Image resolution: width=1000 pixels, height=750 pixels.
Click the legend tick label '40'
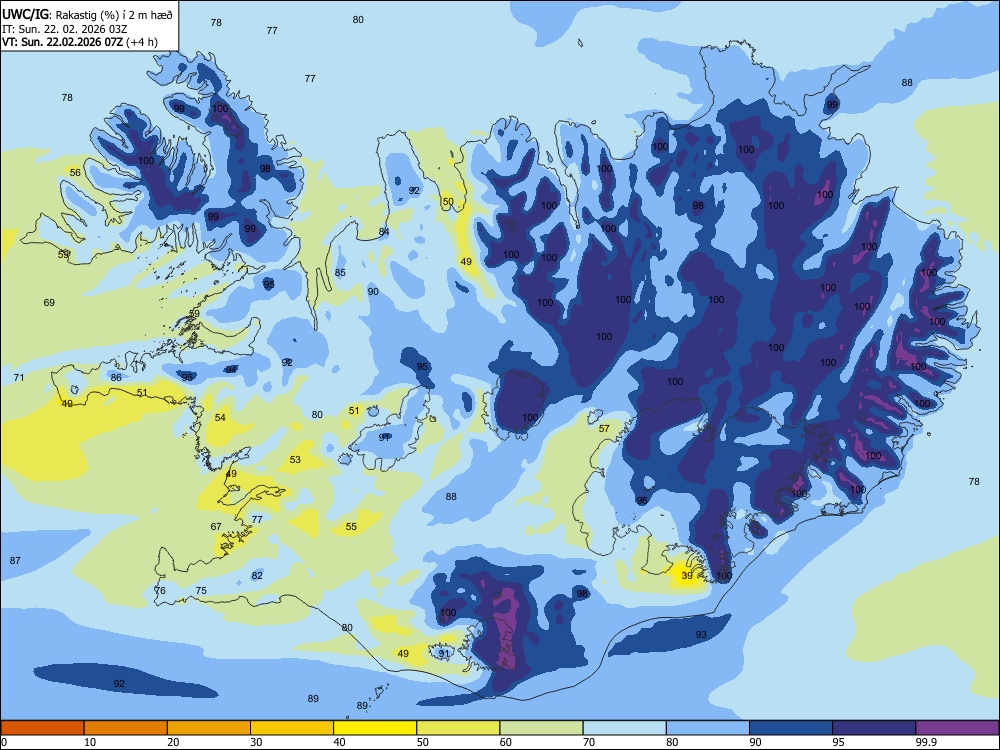[339, 742]
